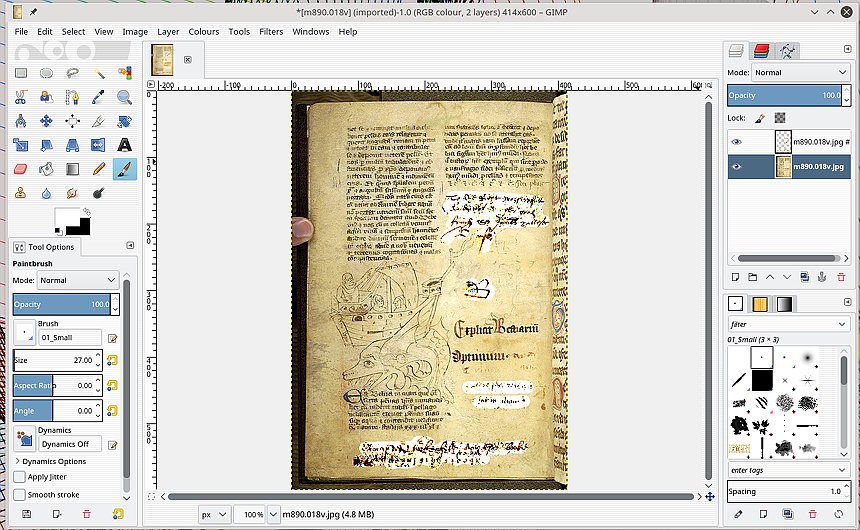860x530 pixels.
Task: Click the white foreground colour swatch
Action: click(x=66, y=218)
